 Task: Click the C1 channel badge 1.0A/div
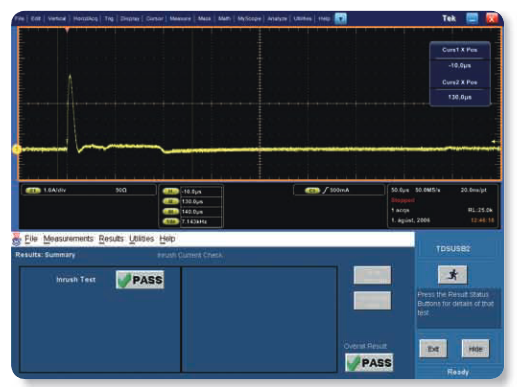click(33, 190)
